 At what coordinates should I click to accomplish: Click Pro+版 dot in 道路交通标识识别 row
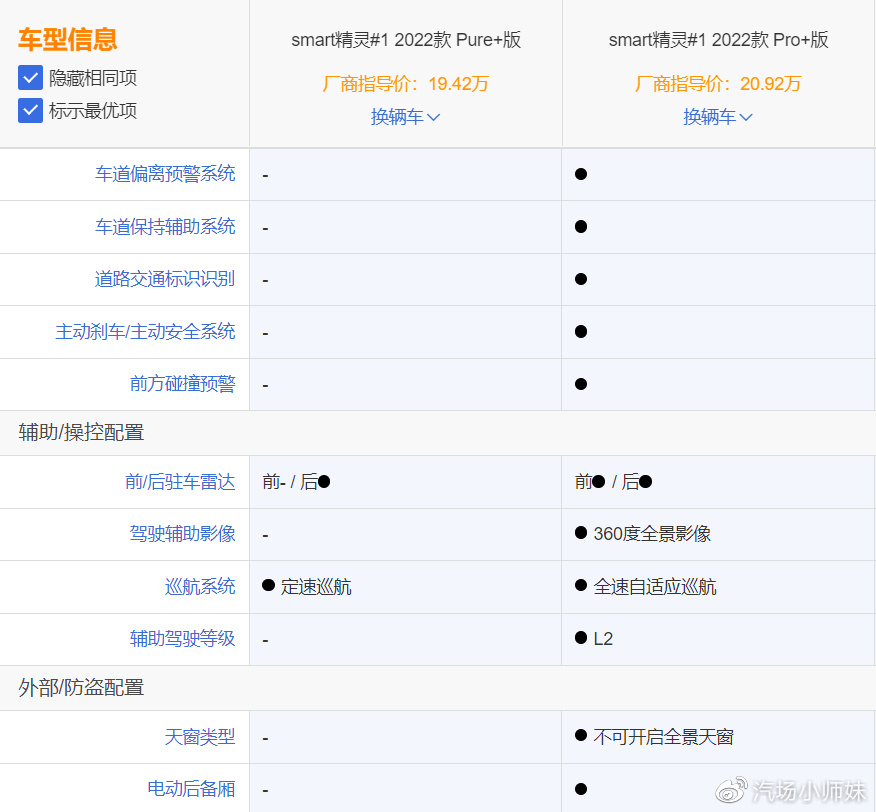pos(581,279)
